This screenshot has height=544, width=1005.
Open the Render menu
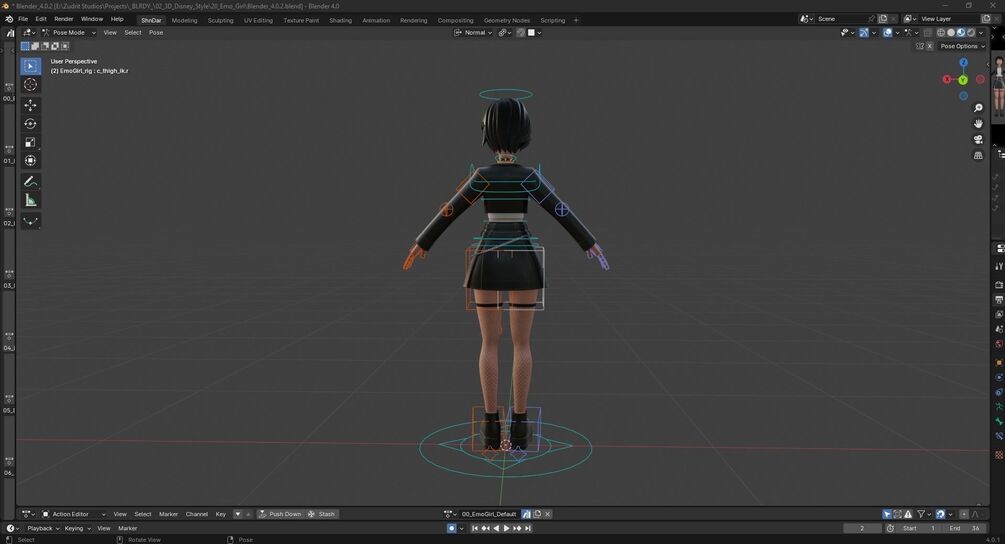63,19
